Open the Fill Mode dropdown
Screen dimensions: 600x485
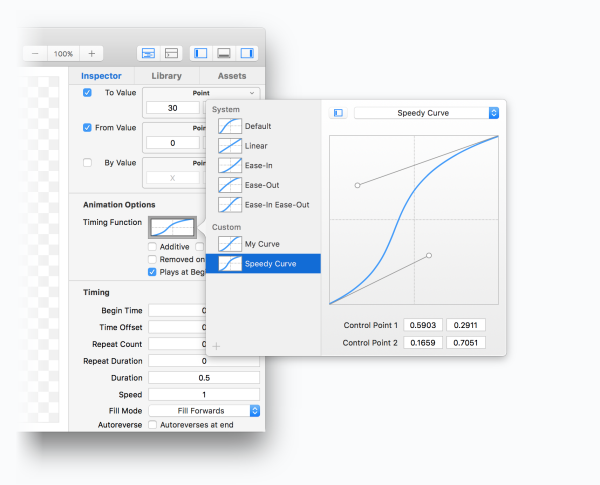[x=205, y=410]
